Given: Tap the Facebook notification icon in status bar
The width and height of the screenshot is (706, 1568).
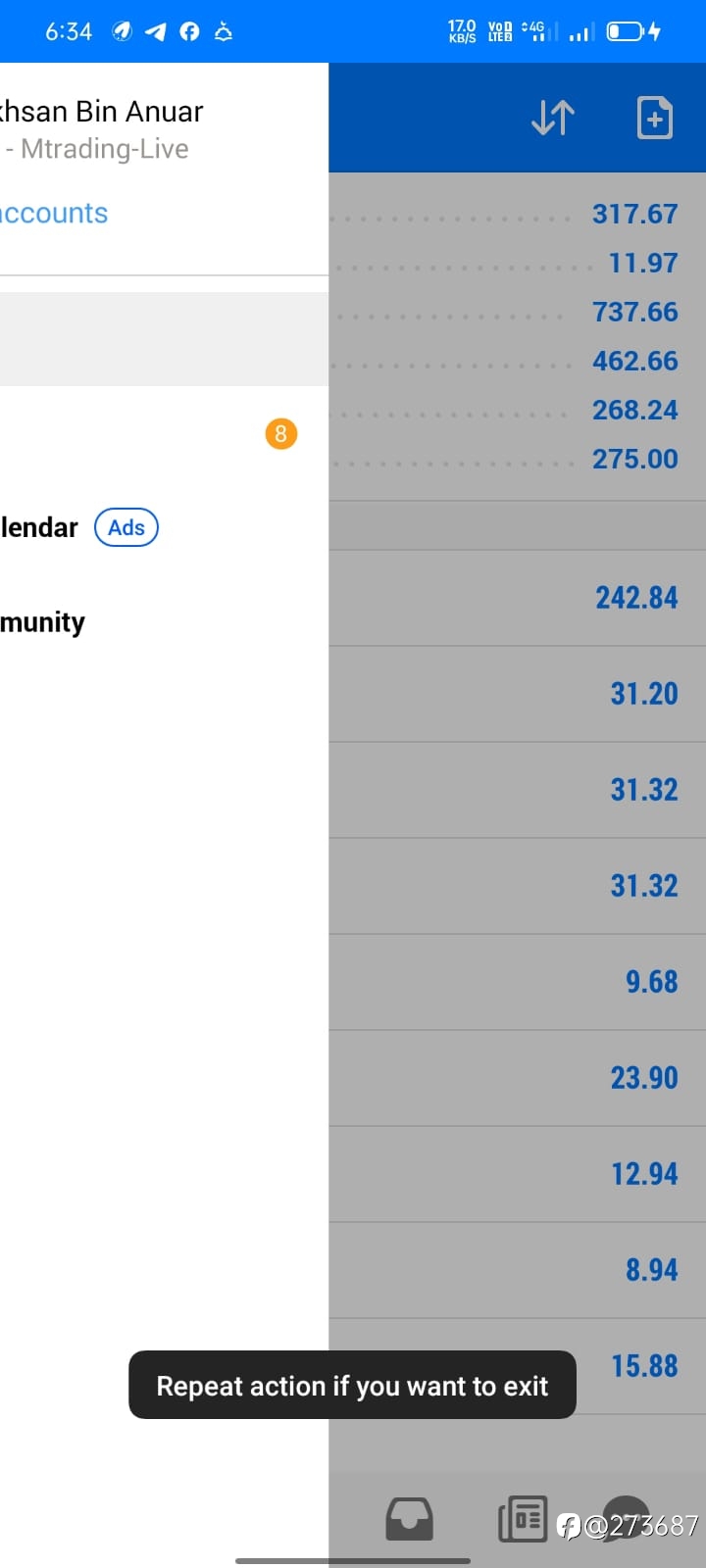Looking at the screenshot, I should (x=189, y=31).
